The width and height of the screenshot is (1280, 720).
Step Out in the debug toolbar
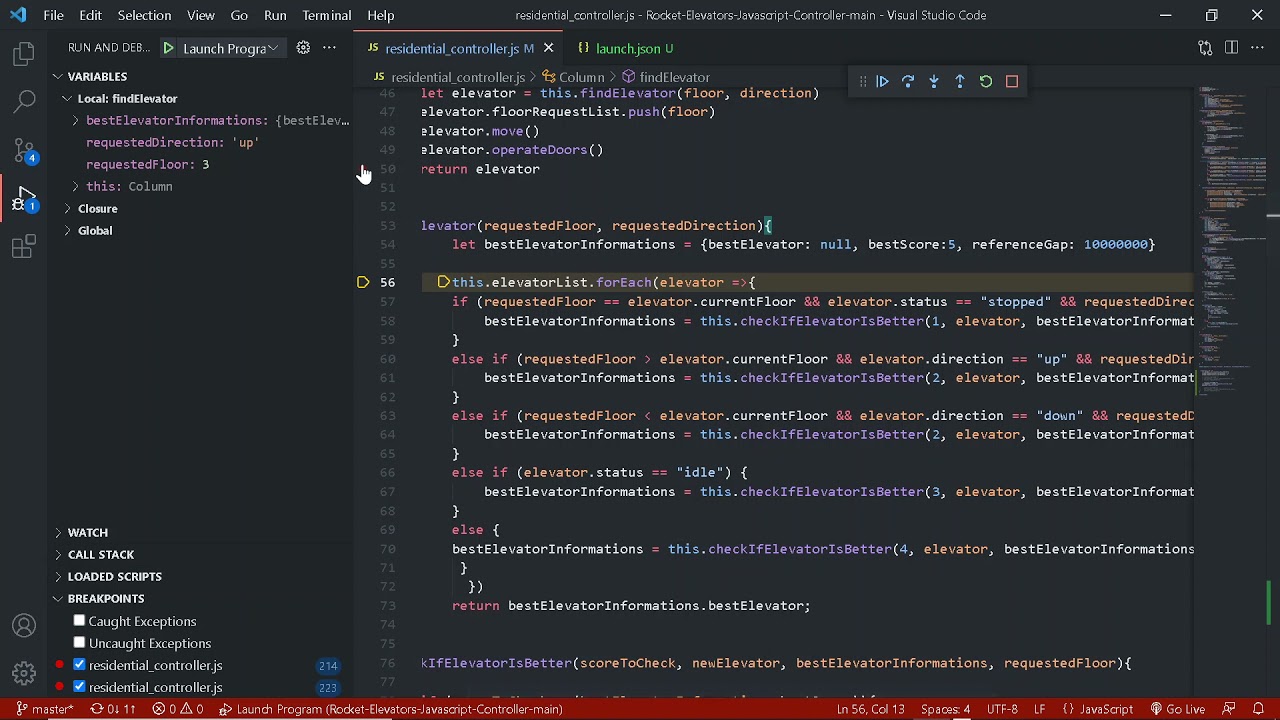point(960,82)
